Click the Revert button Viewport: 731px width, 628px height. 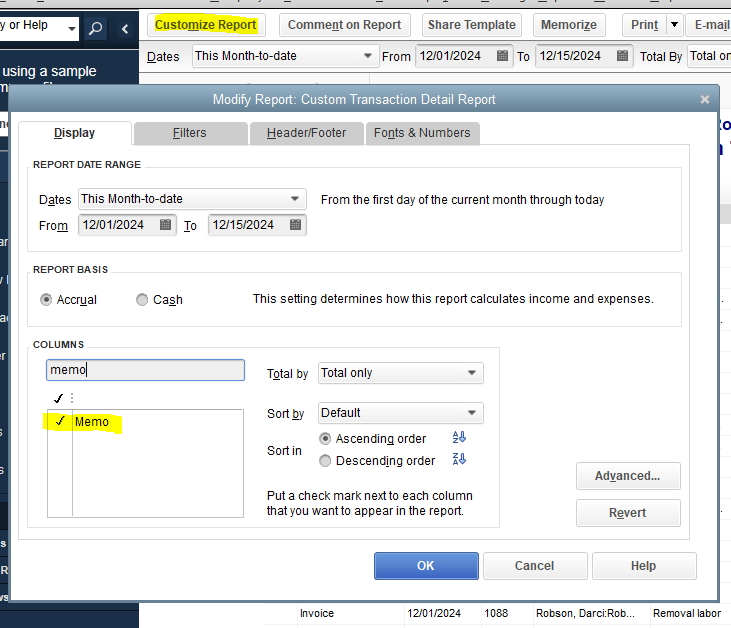(x=628, y=513)
